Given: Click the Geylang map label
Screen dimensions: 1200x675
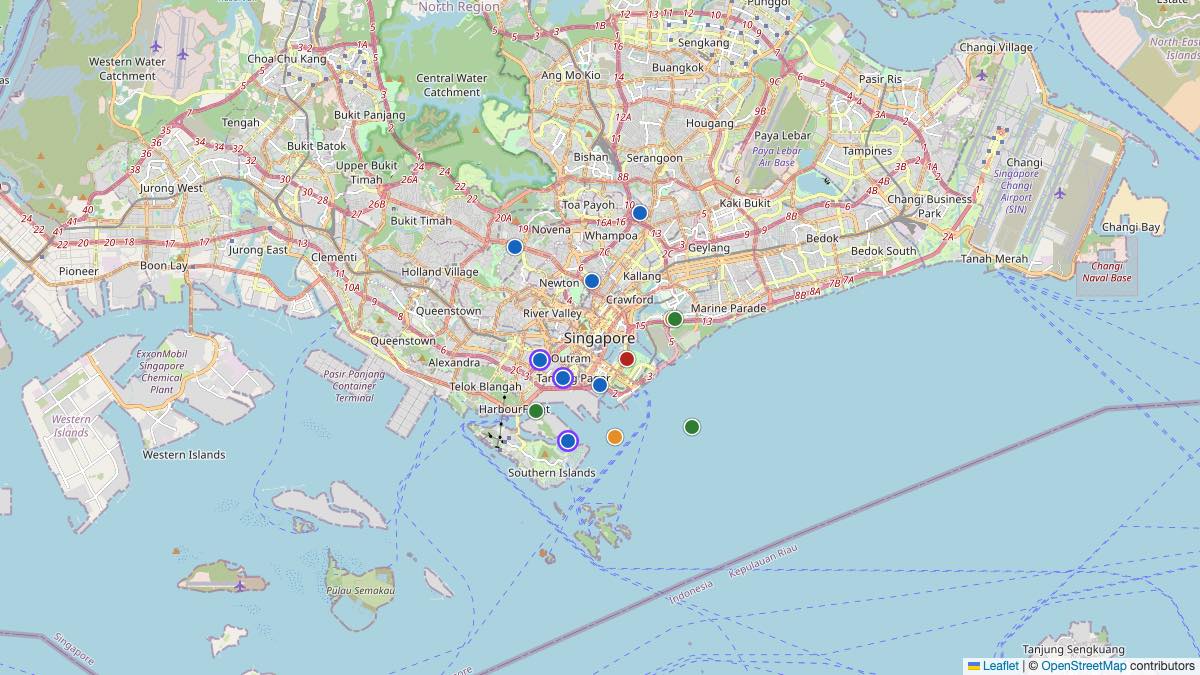Looking at the screenshot, I should 709,248.
